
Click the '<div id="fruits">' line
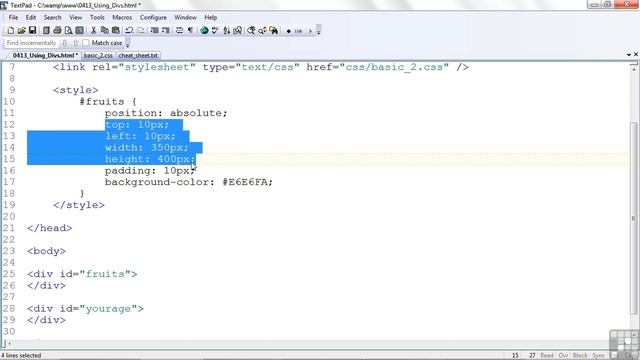pyautogui.click(x=82, y=274)
